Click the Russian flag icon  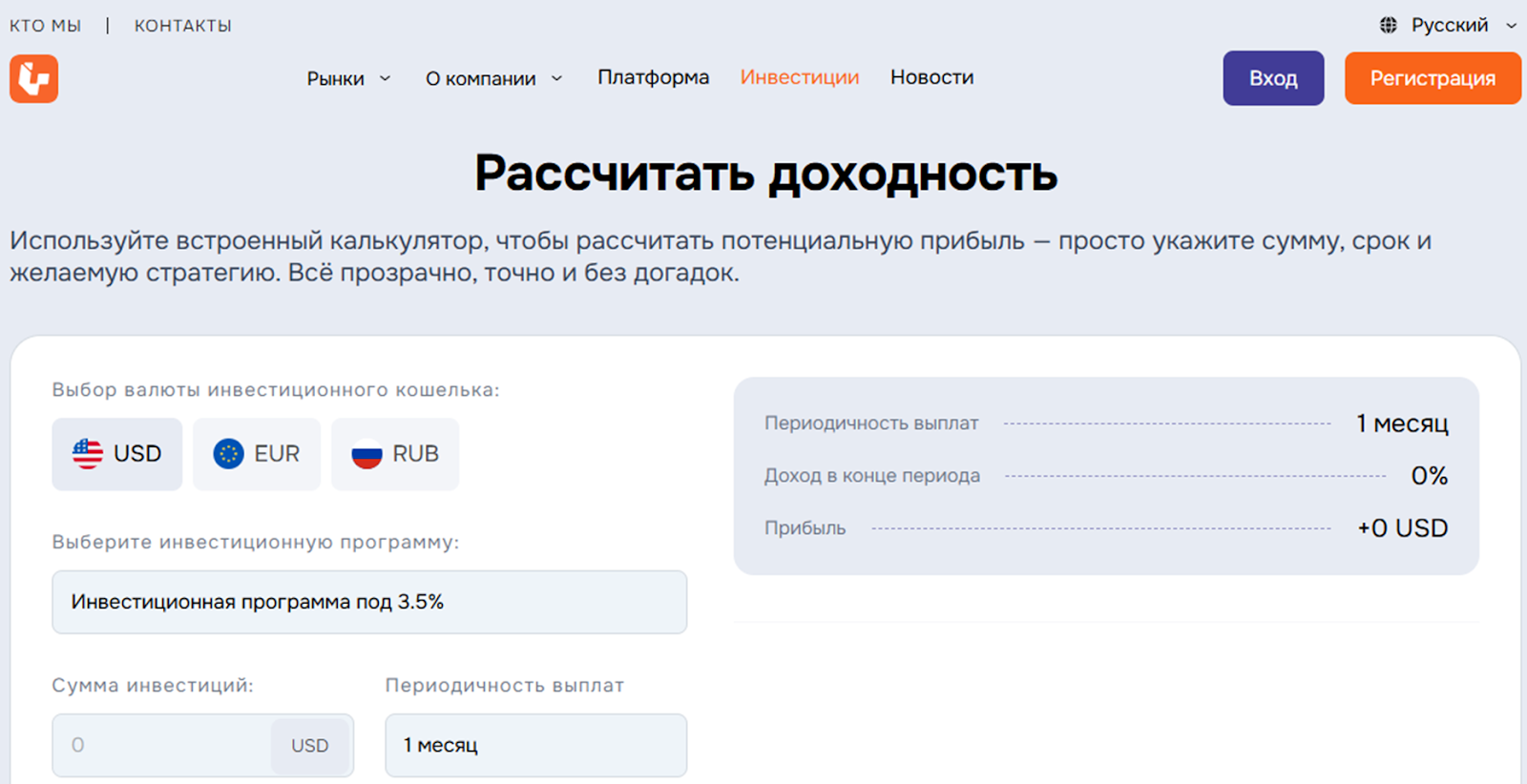click(x=366, y=454)
